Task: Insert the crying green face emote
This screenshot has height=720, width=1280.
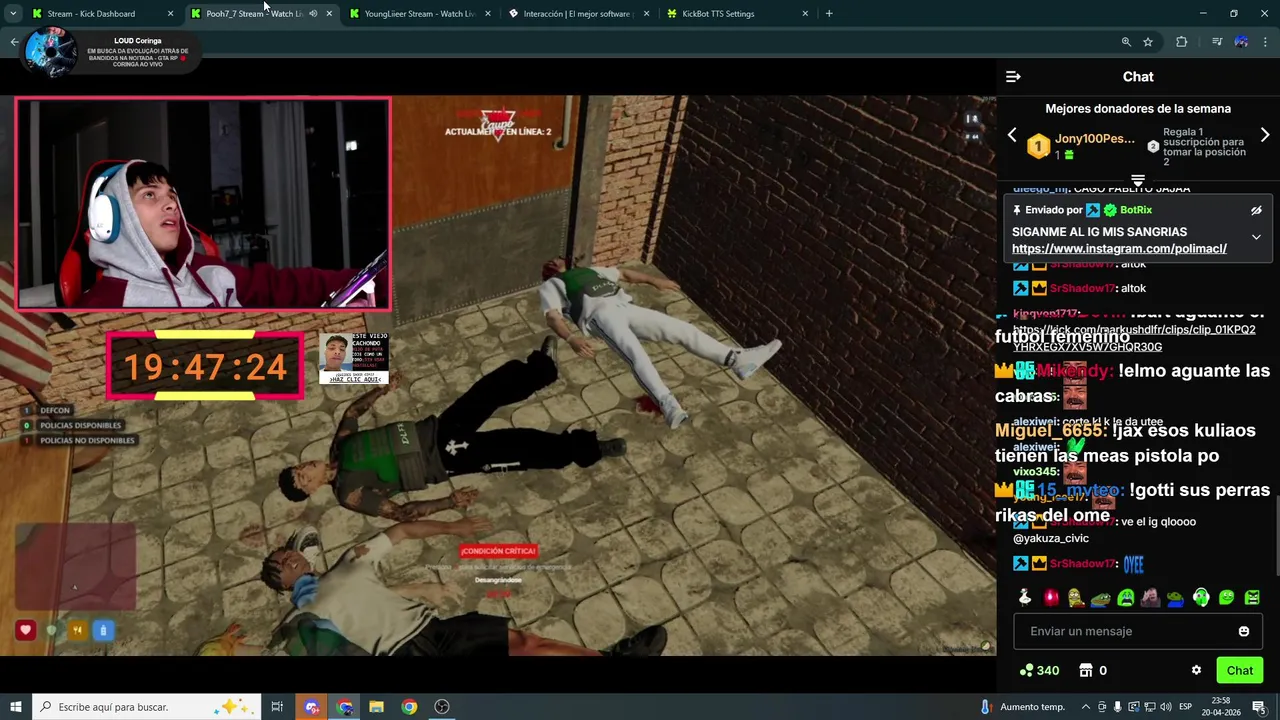Action: pyautogui.click(x=1126, y=598)
